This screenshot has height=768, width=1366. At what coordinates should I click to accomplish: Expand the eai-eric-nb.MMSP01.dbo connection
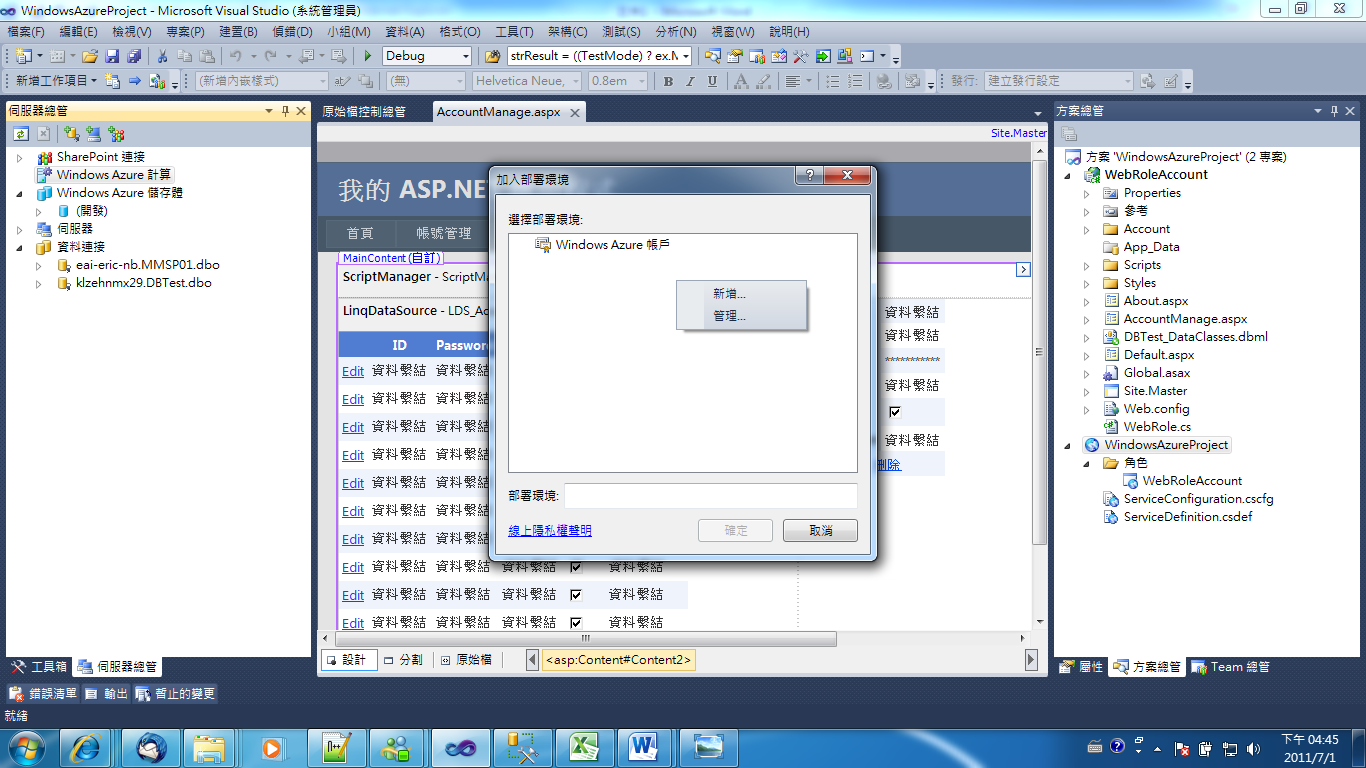(x=39, y=265)
